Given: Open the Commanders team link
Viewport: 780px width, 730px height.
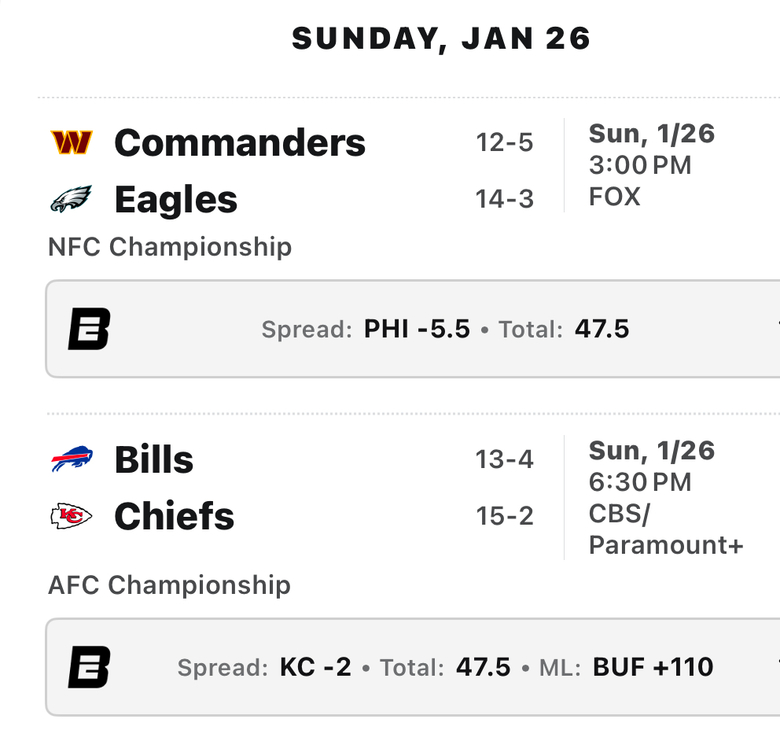Looking at the screenshot, I should click(x=240, y=143).
